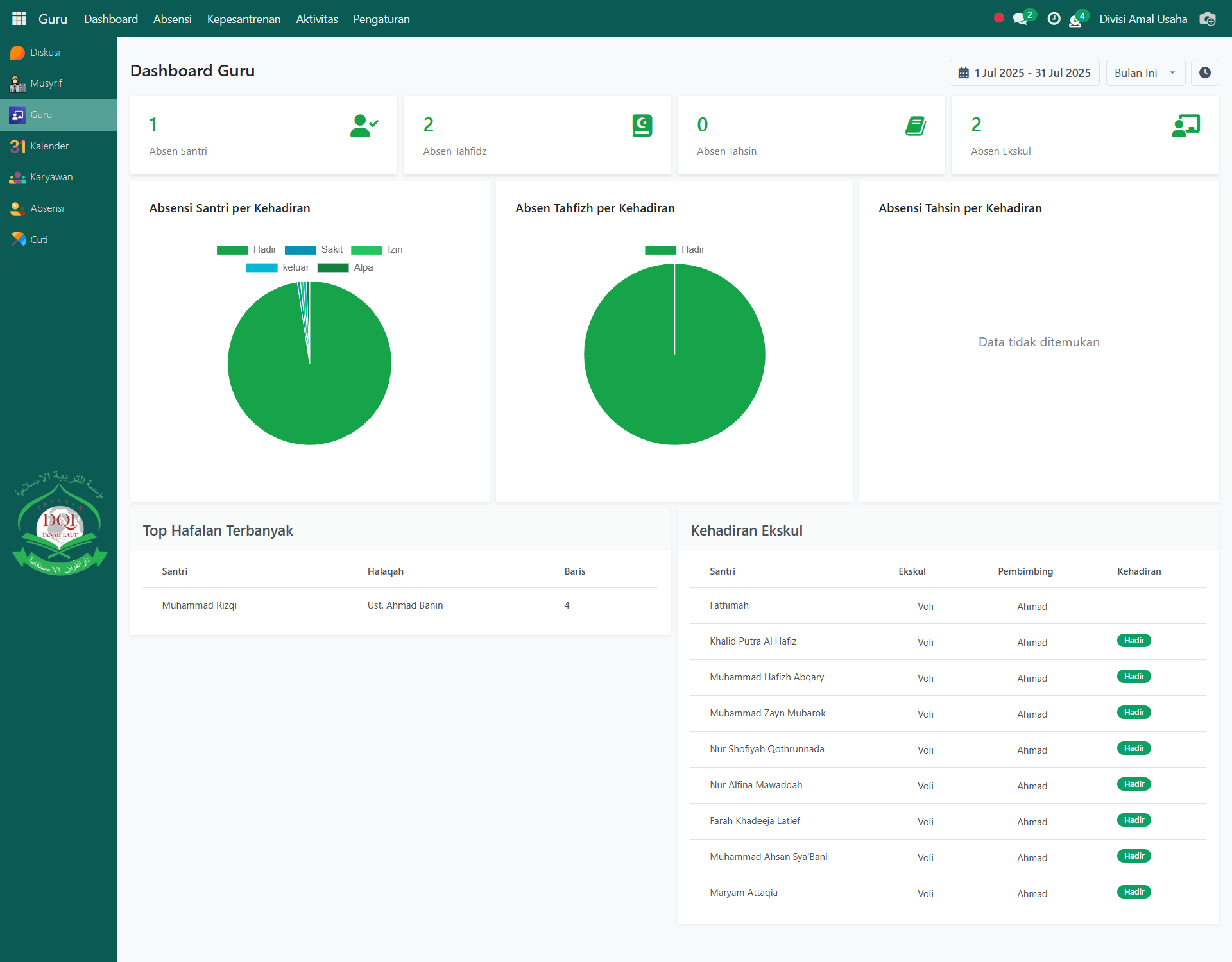The width and height of the screenshot is (1232, 962).
Task: Open messages chat icon with badge 2
Action: point(1020,19)
